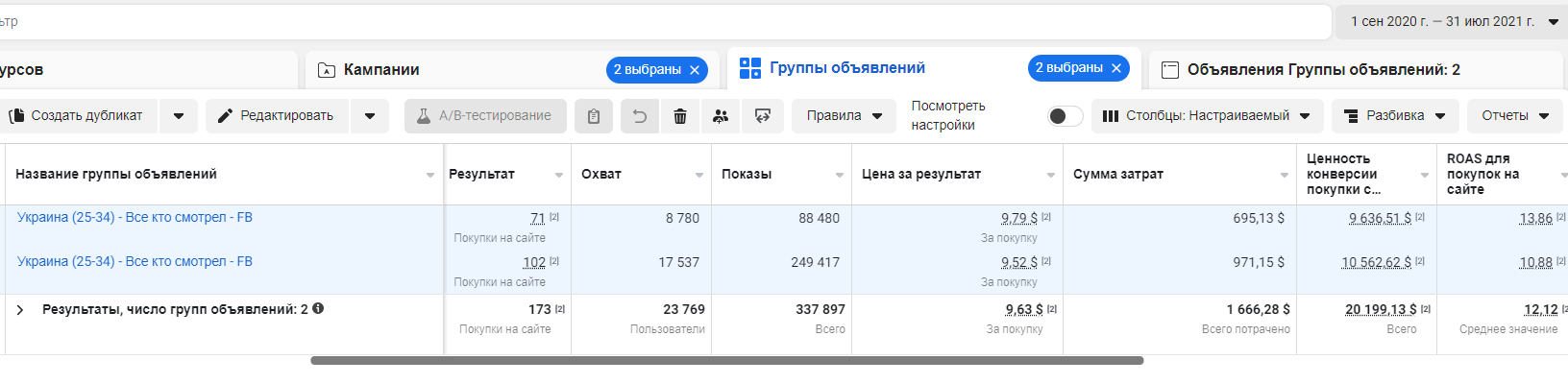The width and height of the screenshot is (1568, 384).
Task: Click the ad sets grid icon
Action: [750, 68]
